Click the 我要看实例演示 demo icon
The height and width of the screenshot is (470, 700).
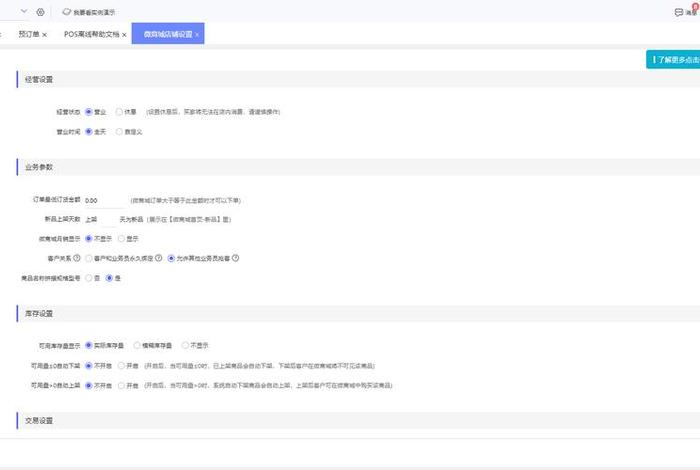[66, 12]
